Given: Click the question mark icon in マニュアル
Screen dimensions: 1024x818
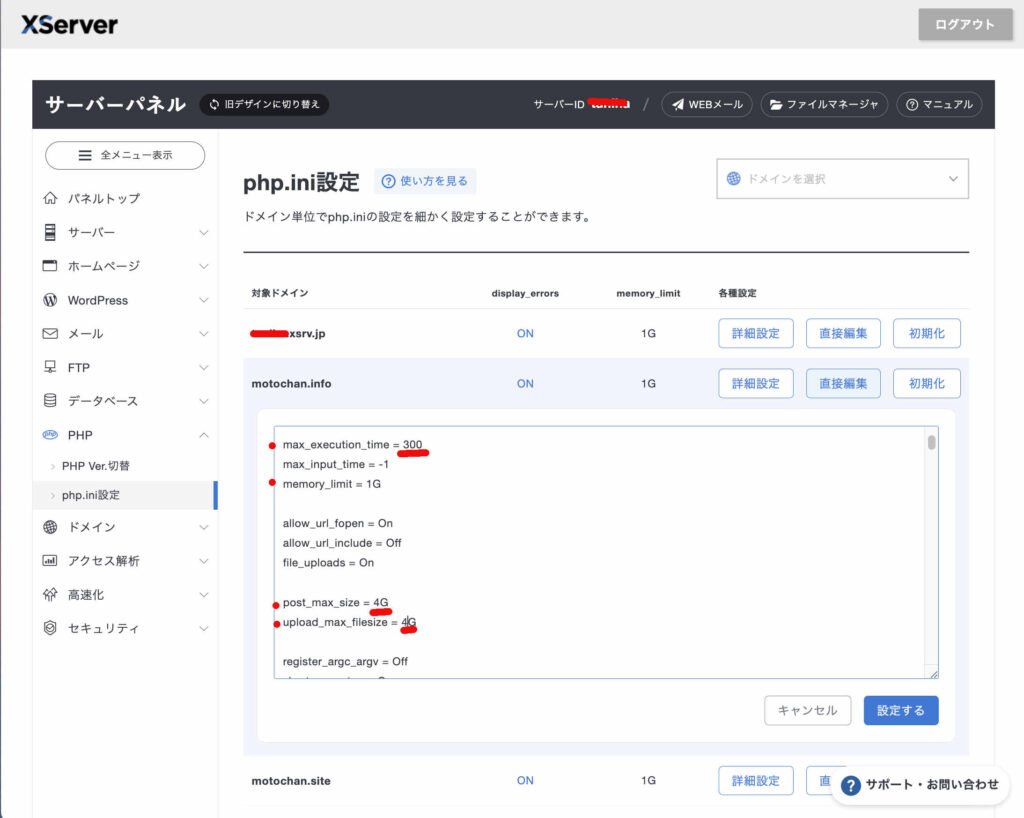Looking at the screenshot, I should pos(912,104).
